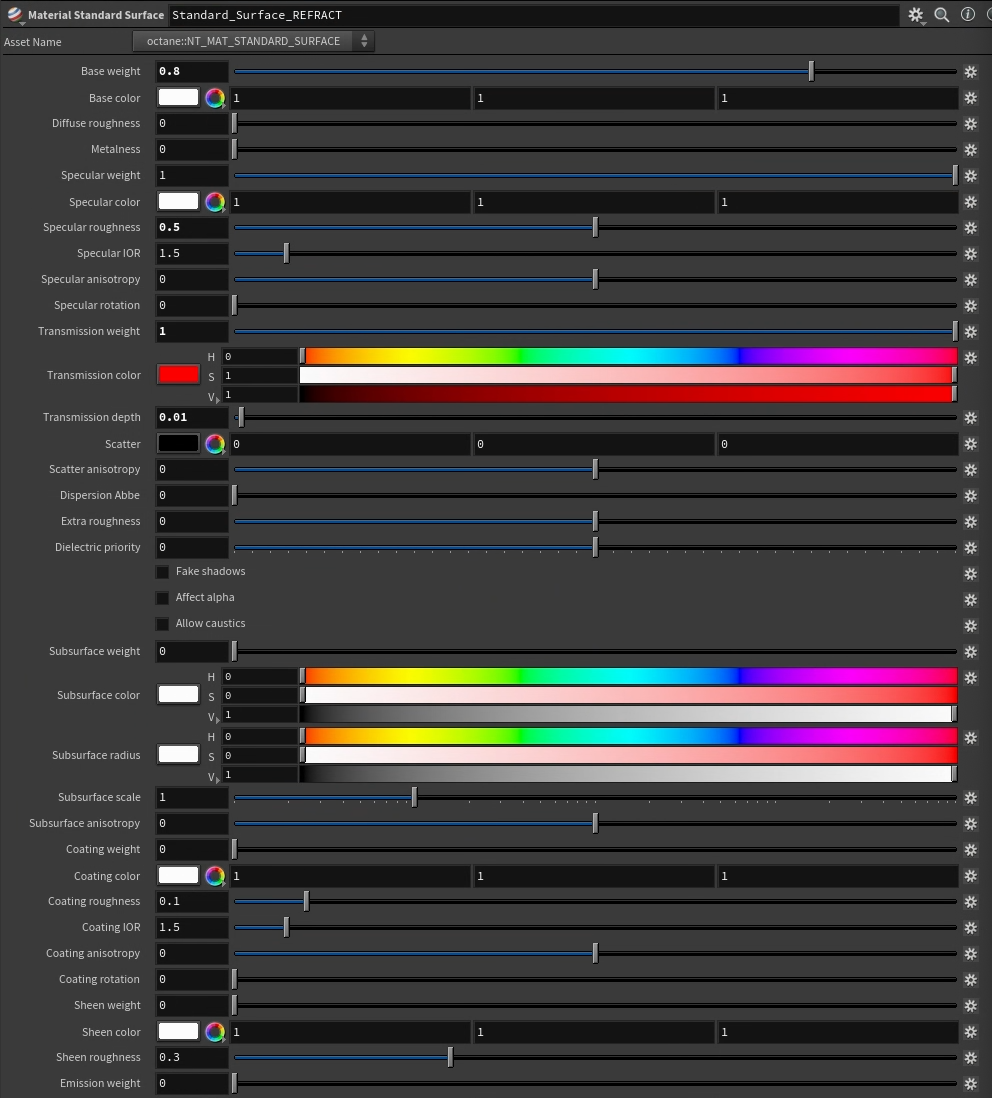Click the red Transmission color swatch
This screenshot has height=1098, width=992.
[179, 375]
